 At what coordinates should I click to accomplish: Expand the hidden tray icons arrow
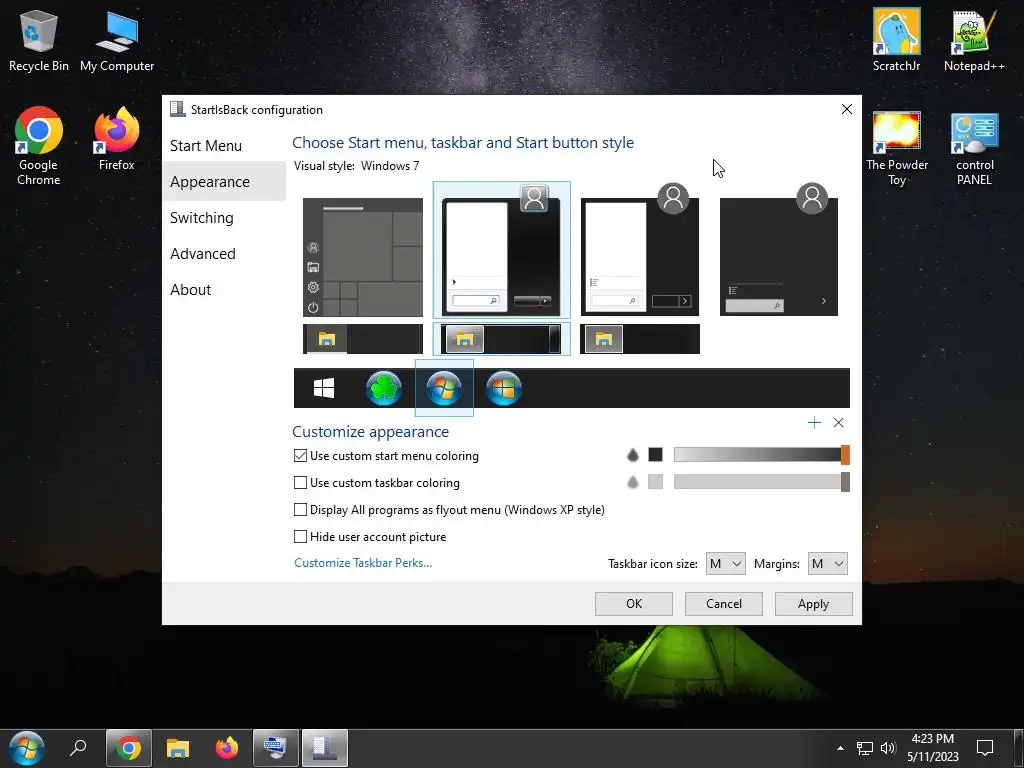[840, 748]
